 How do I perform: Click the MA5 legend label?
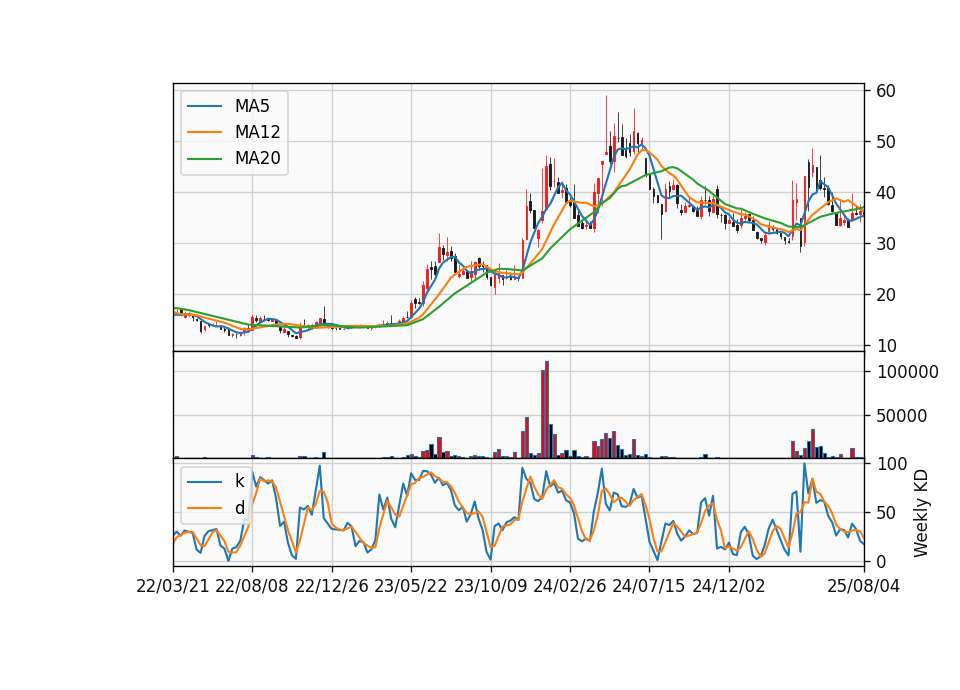point(252,106)
